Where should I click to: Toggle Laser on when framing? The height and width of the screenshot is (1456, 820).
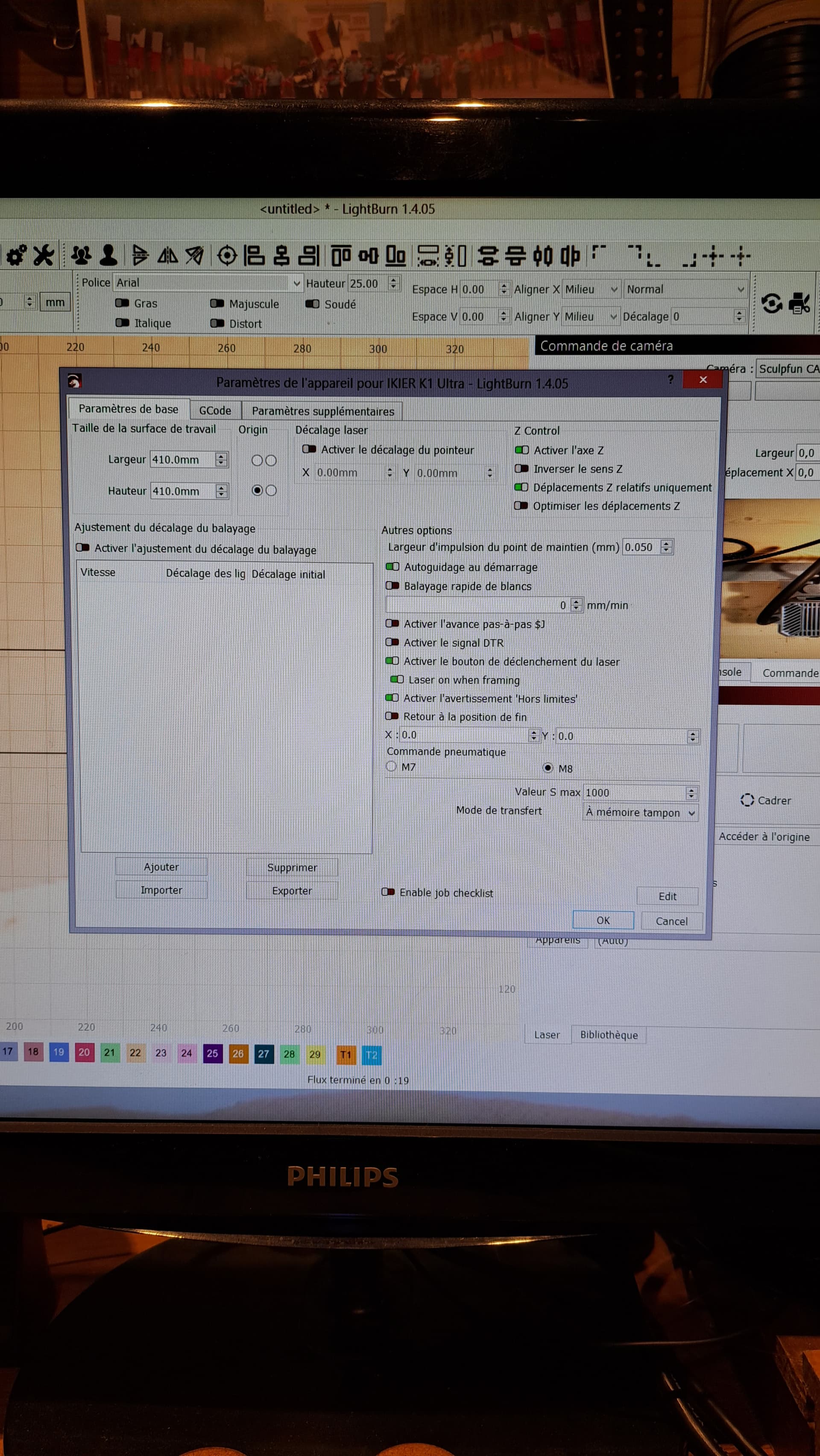click(397, 680)
